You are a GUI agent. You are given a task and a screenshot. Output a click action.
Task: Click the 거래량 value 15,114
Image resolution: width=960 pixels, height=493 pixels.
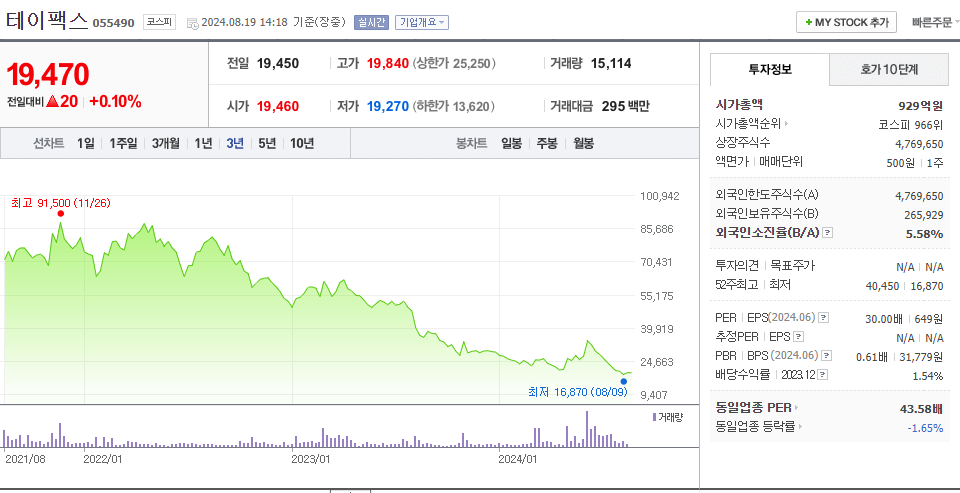611,63
